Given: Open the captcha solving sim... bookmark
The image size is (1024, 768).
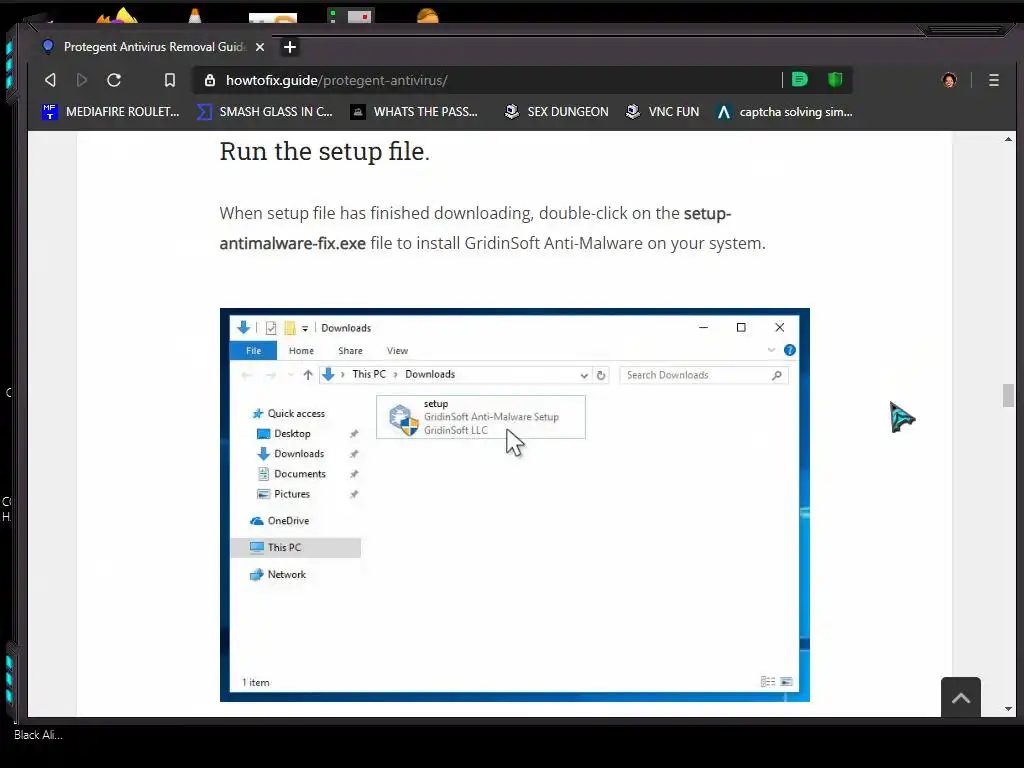Looking at the screenshot, I should tap(784, 112).
